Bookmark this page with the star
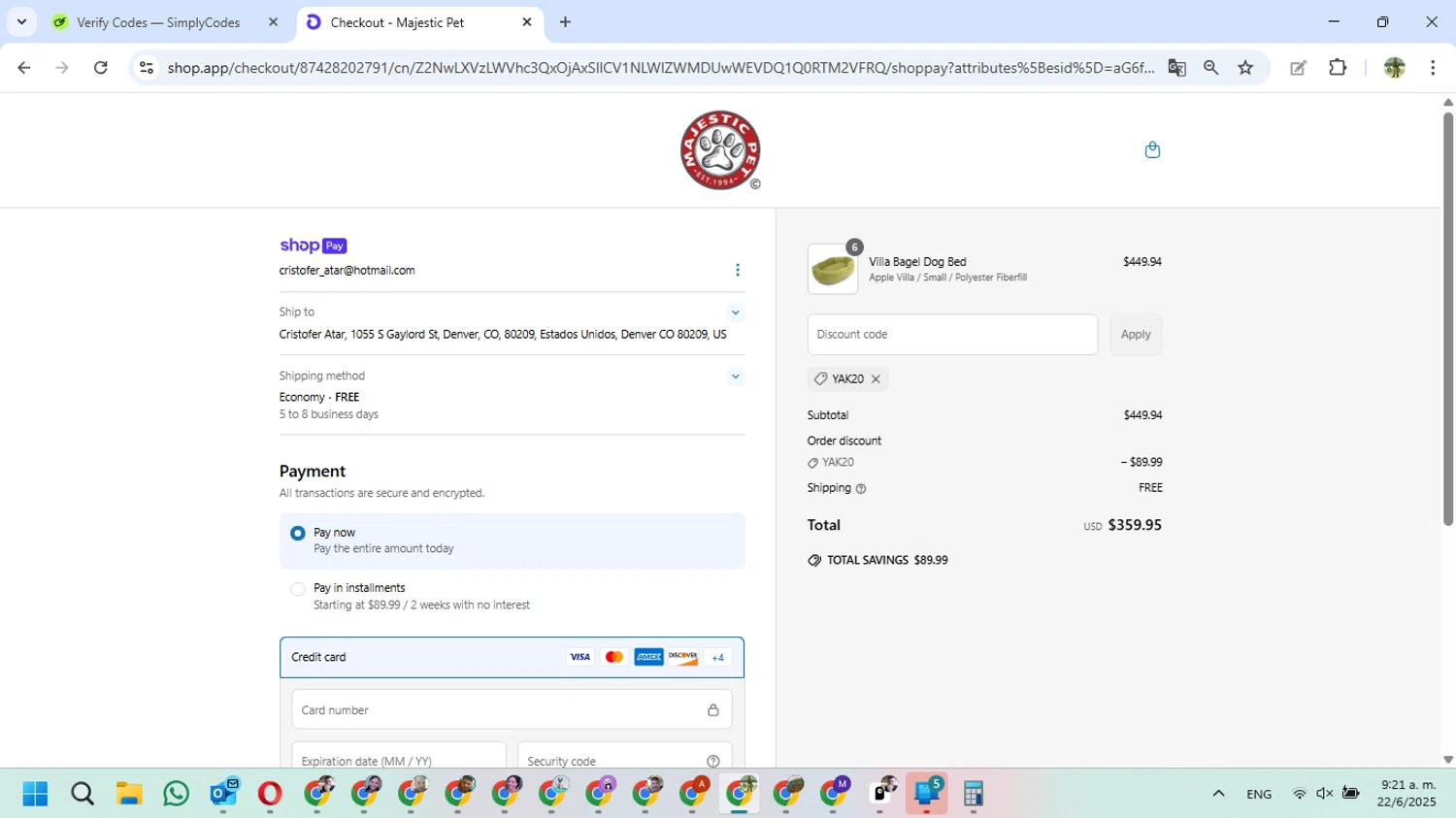Image resolution: width=1456 pixels, height=818 pixels. [x=1246, y=68]
